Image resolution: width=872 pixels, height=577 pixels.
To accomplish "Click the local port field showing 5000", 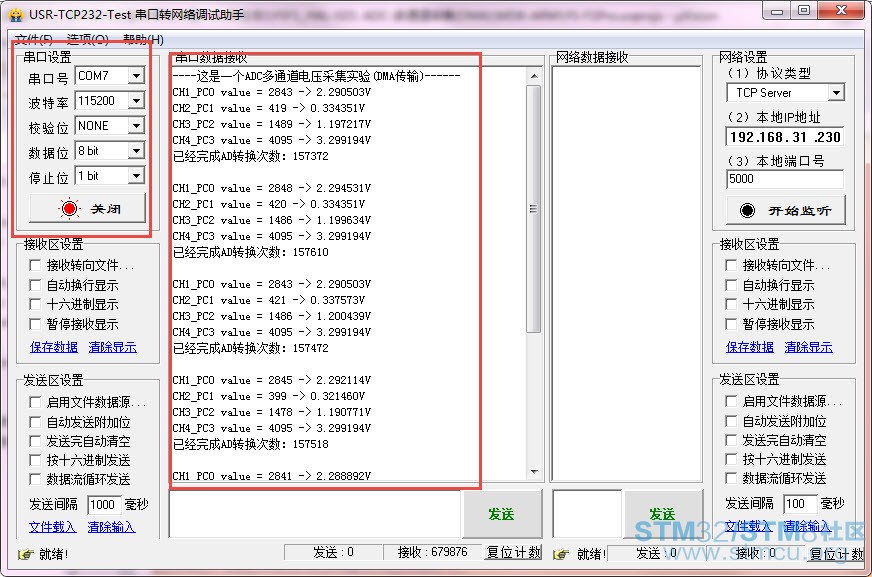I will 785,179.
